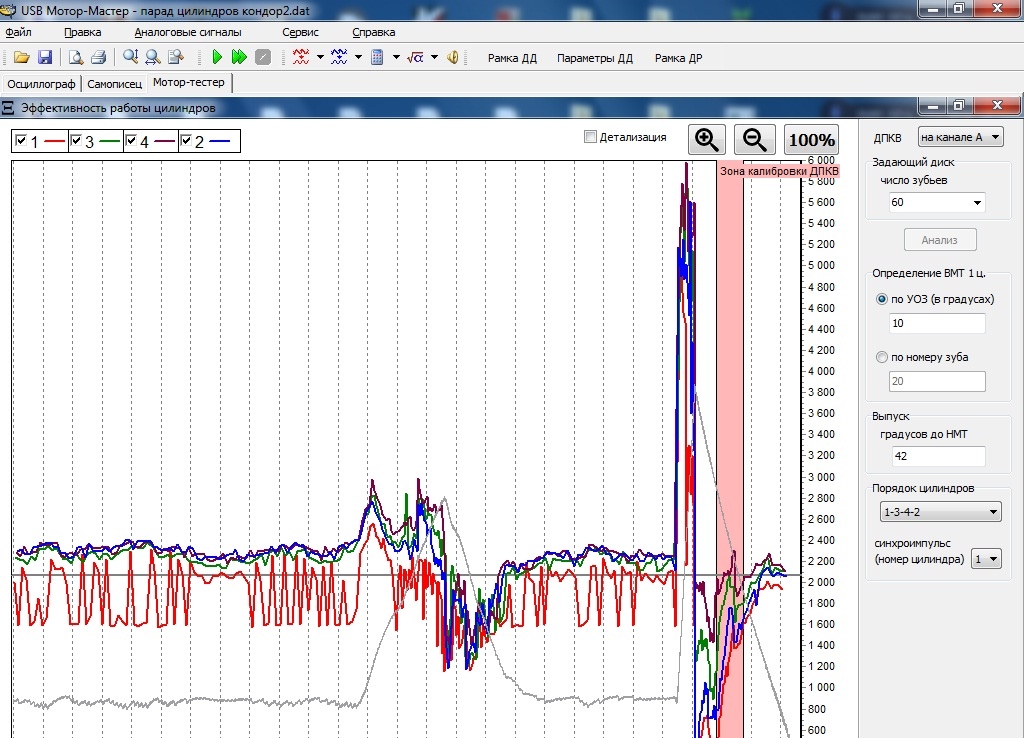Image resolution: width=1024 pixels, height=738 pixels.
Task: Select the horizontal zoom magnifier icon
Action: coord(153,57)
